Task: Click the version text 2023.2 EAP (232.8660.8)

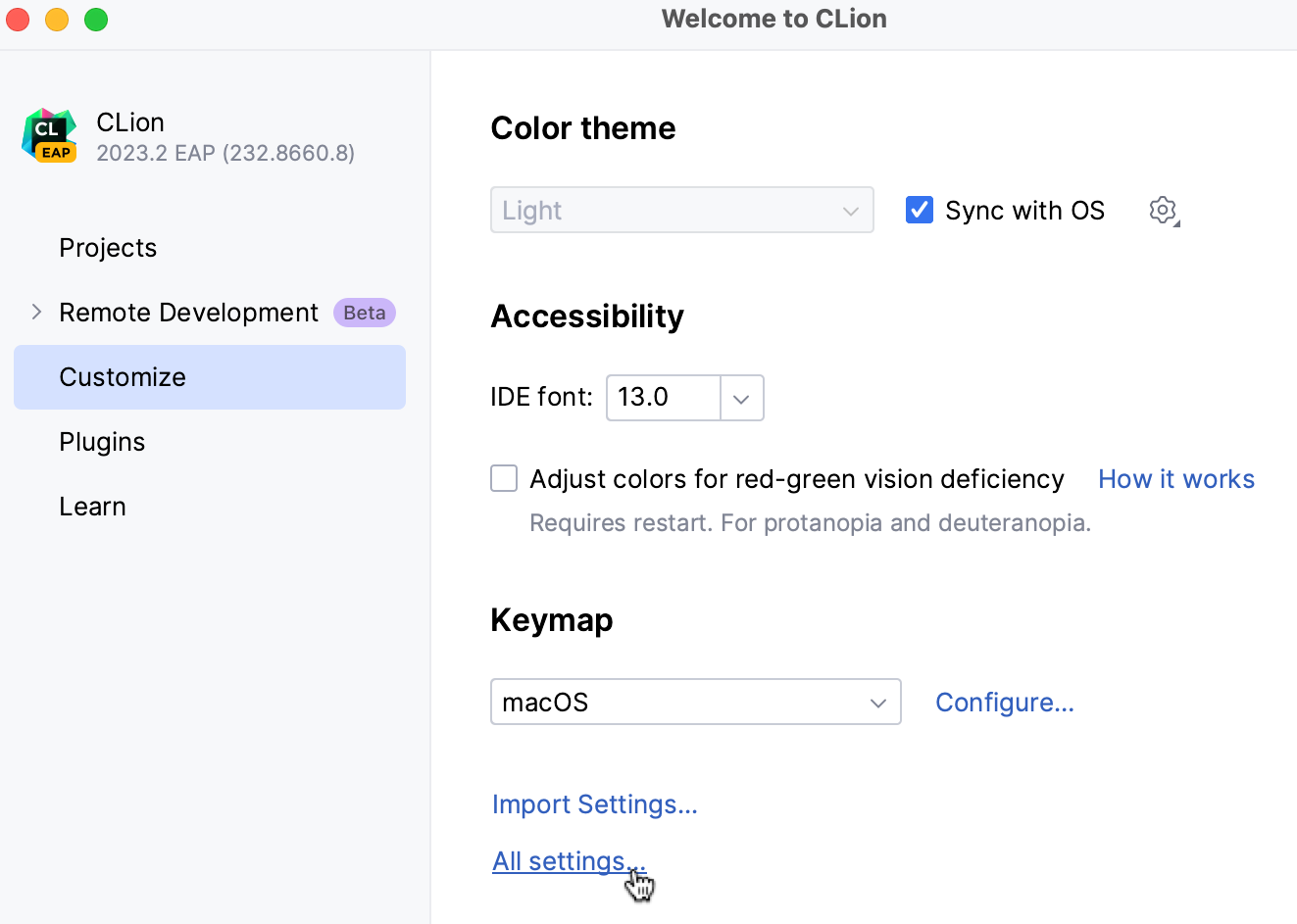Action: click(225, 153)
